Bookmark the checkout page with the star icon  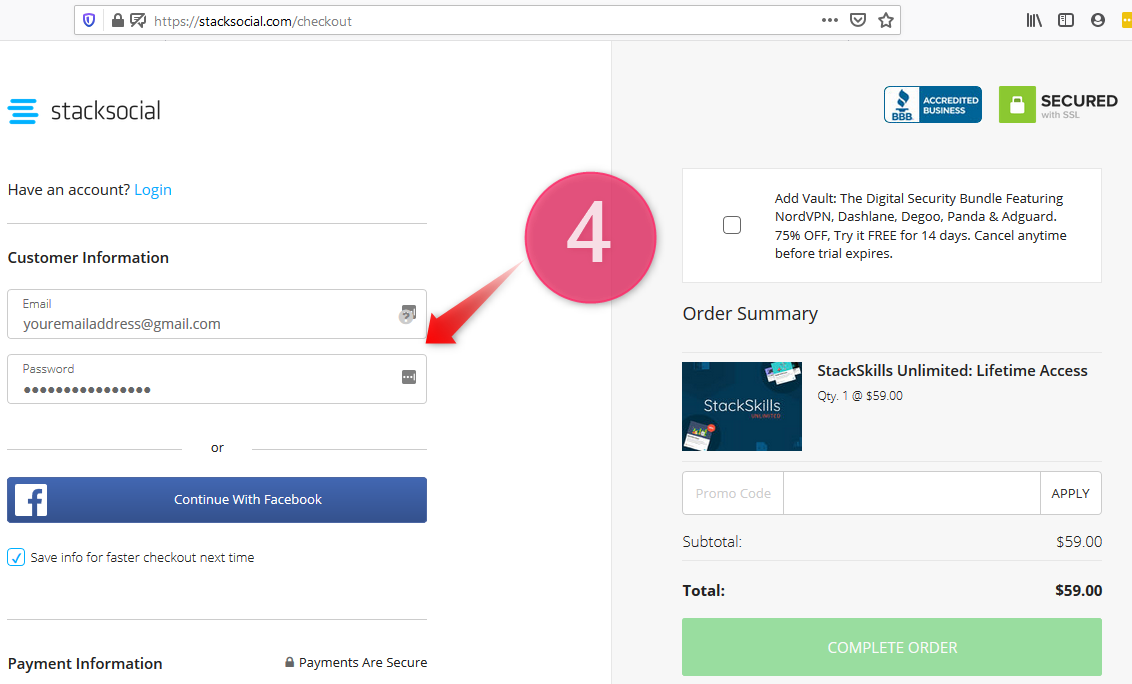coord(885,19)
